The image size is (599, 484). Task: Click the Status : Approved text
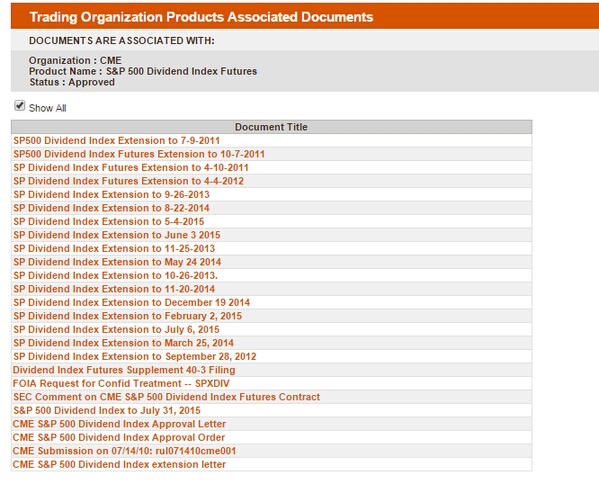click(72, 82)
